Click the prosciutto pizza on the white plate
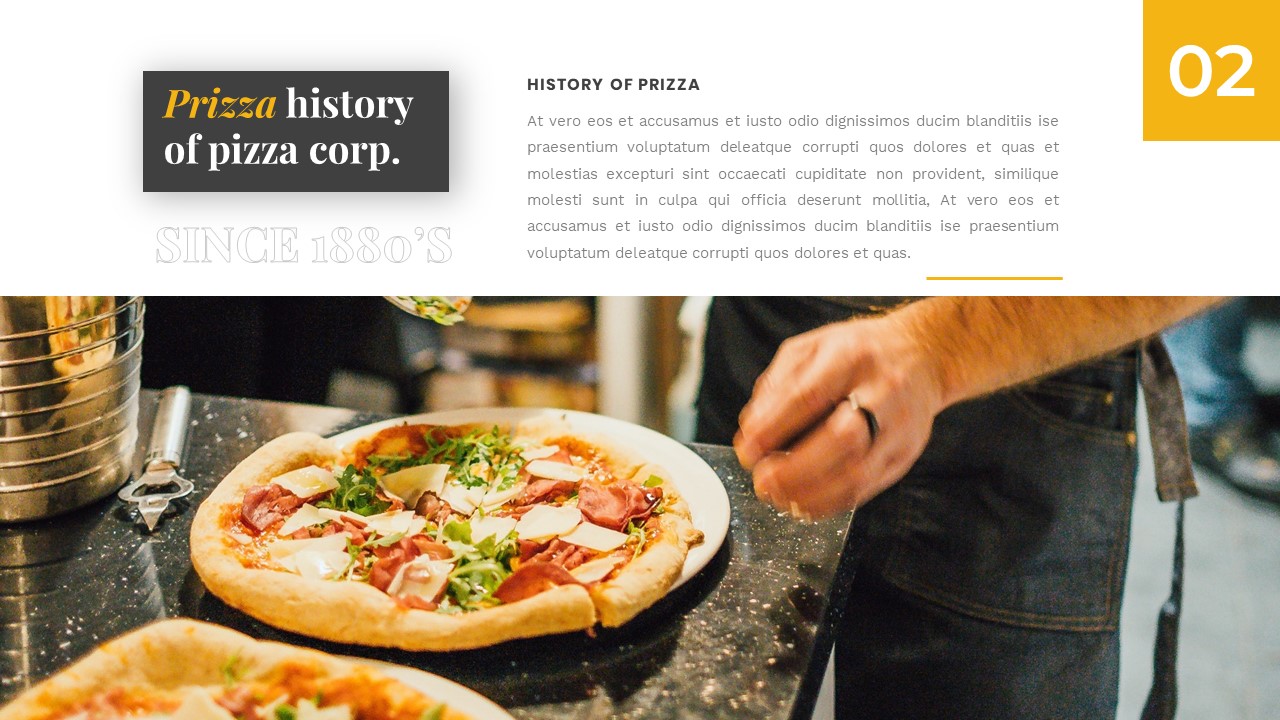This screenshot has width=1280, height=720. point(445,535)
